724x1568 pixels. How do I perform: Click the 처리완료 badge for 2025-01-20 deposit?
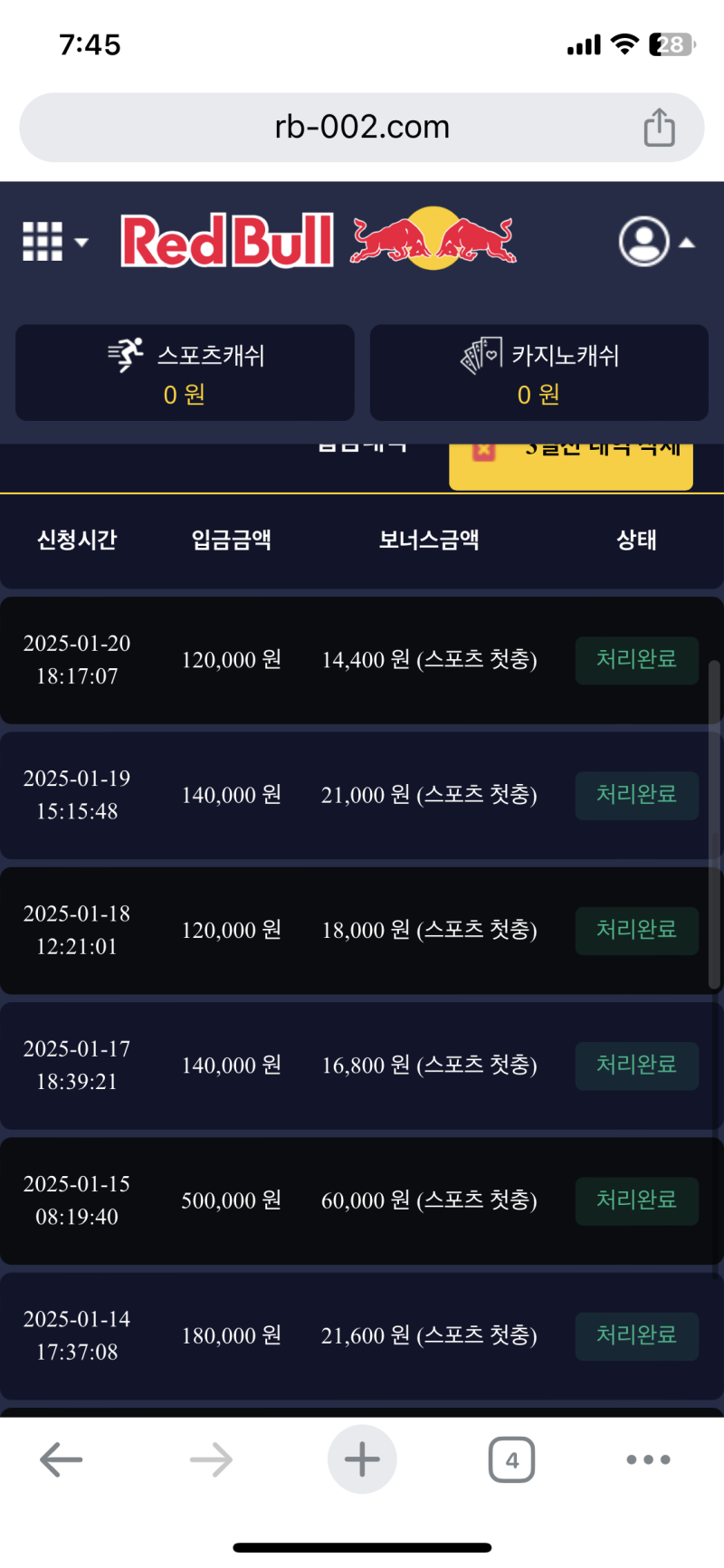click(x=636, y=660)
